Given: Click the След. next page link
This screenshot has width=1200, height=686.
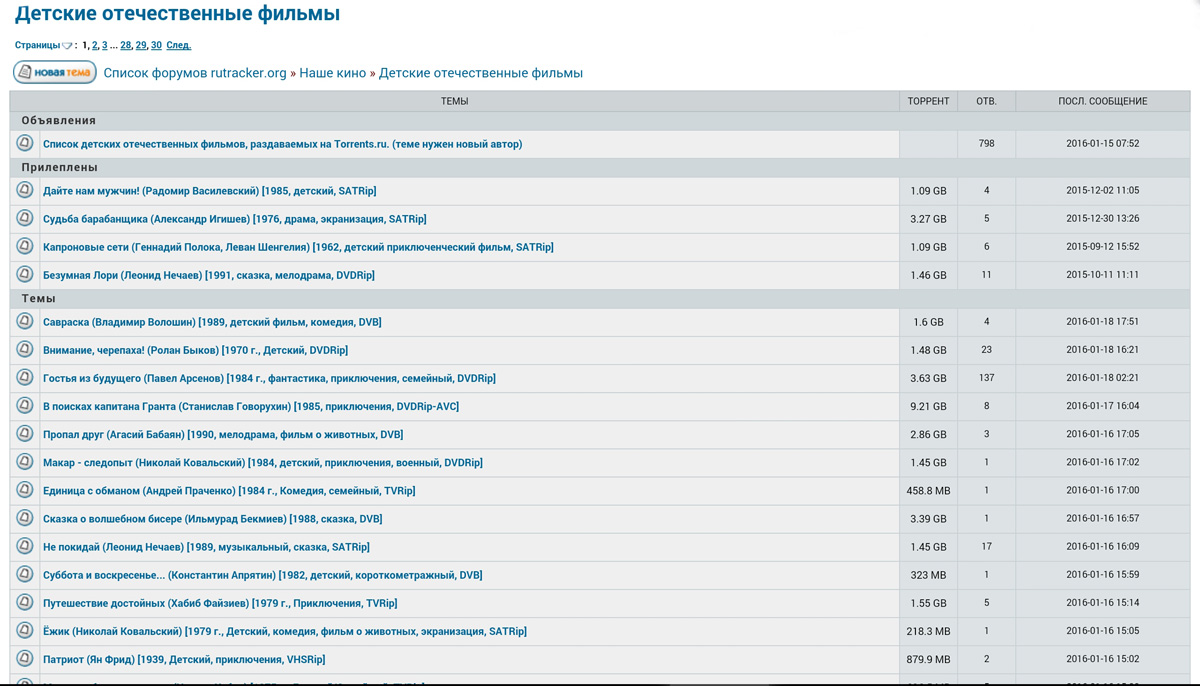Looking at the screenshot, I should pos(178,45).
